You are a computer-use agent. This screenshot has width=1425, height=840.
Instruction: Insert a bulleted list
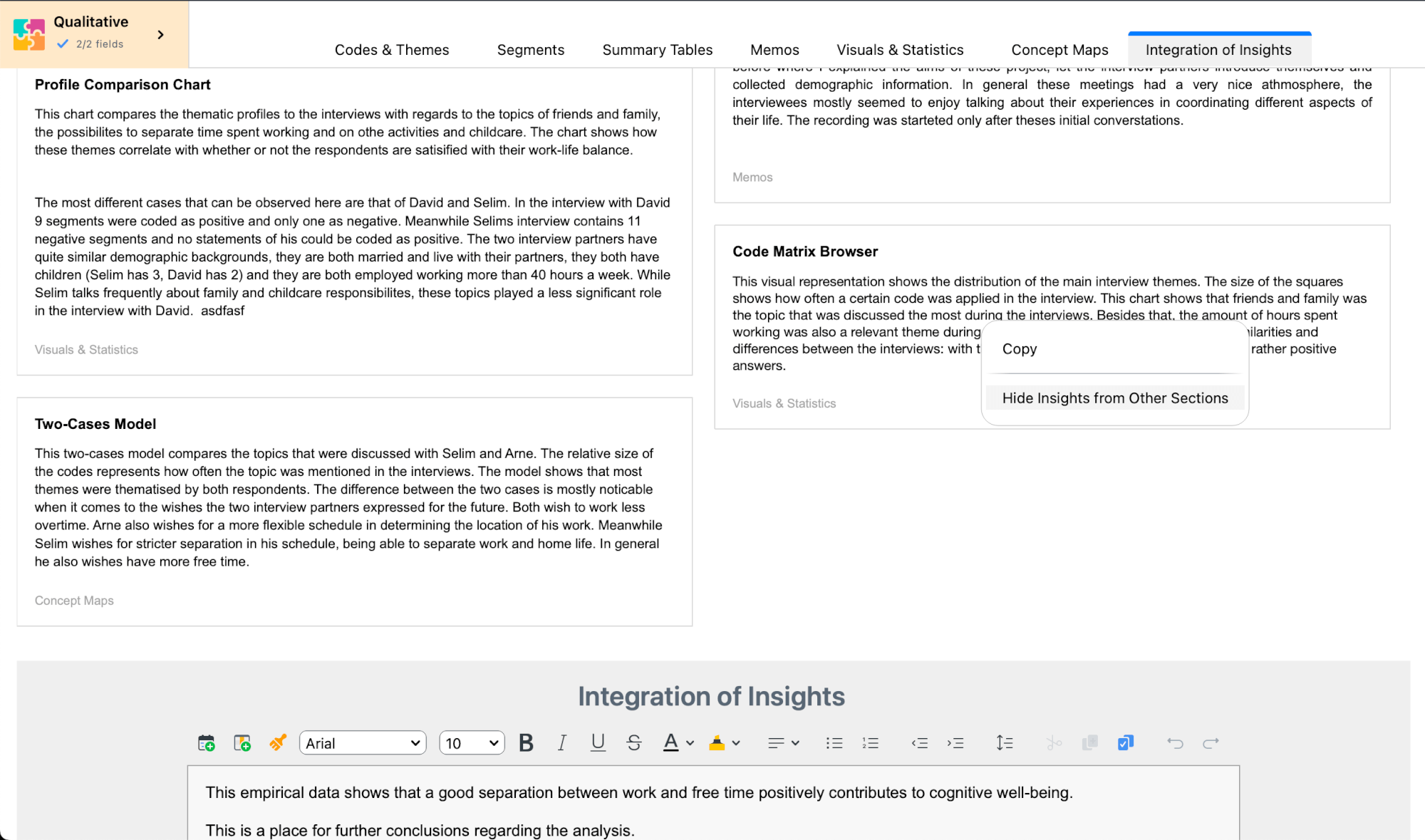(x=834, y=743)
